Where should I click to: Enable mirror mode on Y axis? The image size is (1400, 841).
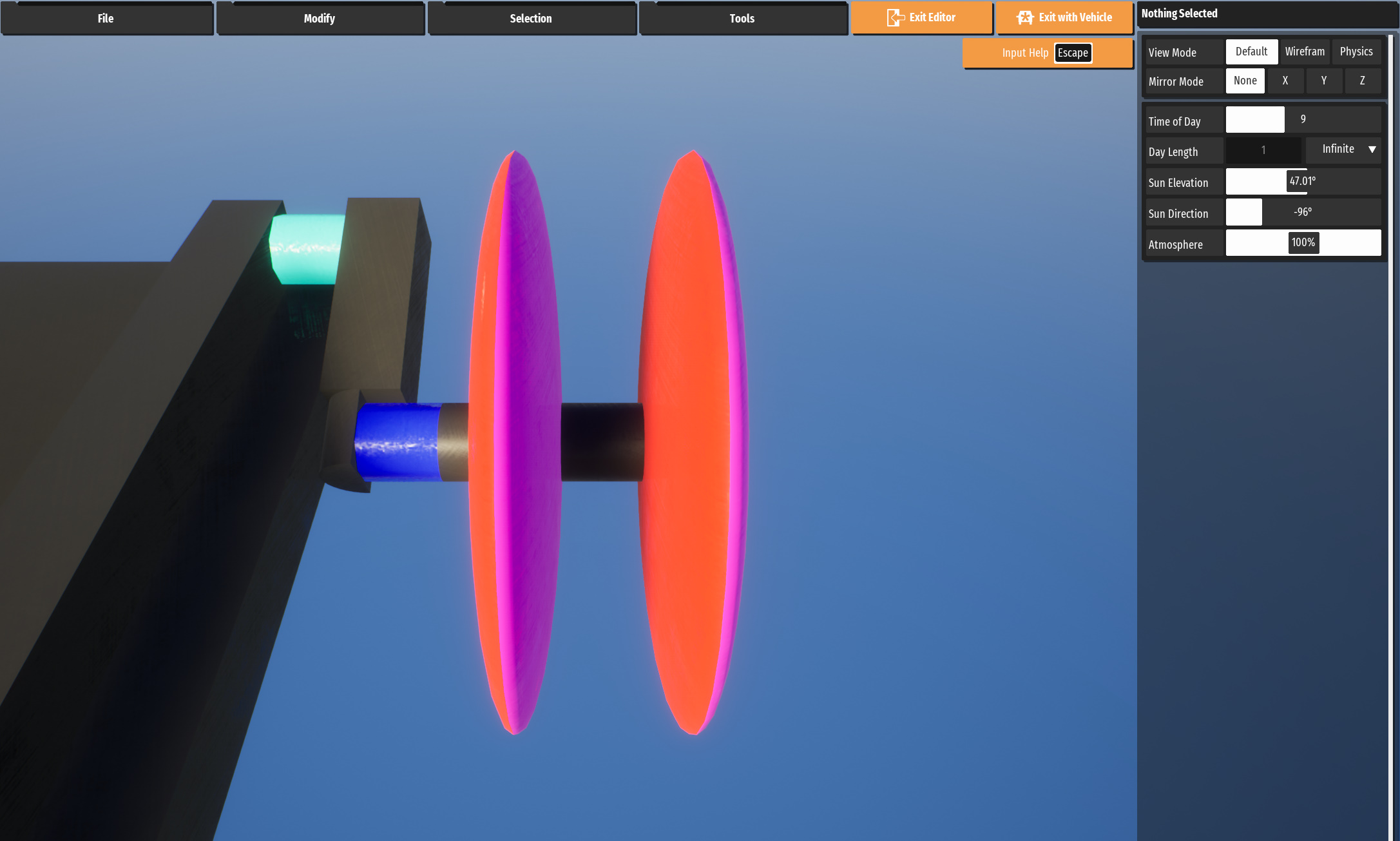coord(1324,81)
